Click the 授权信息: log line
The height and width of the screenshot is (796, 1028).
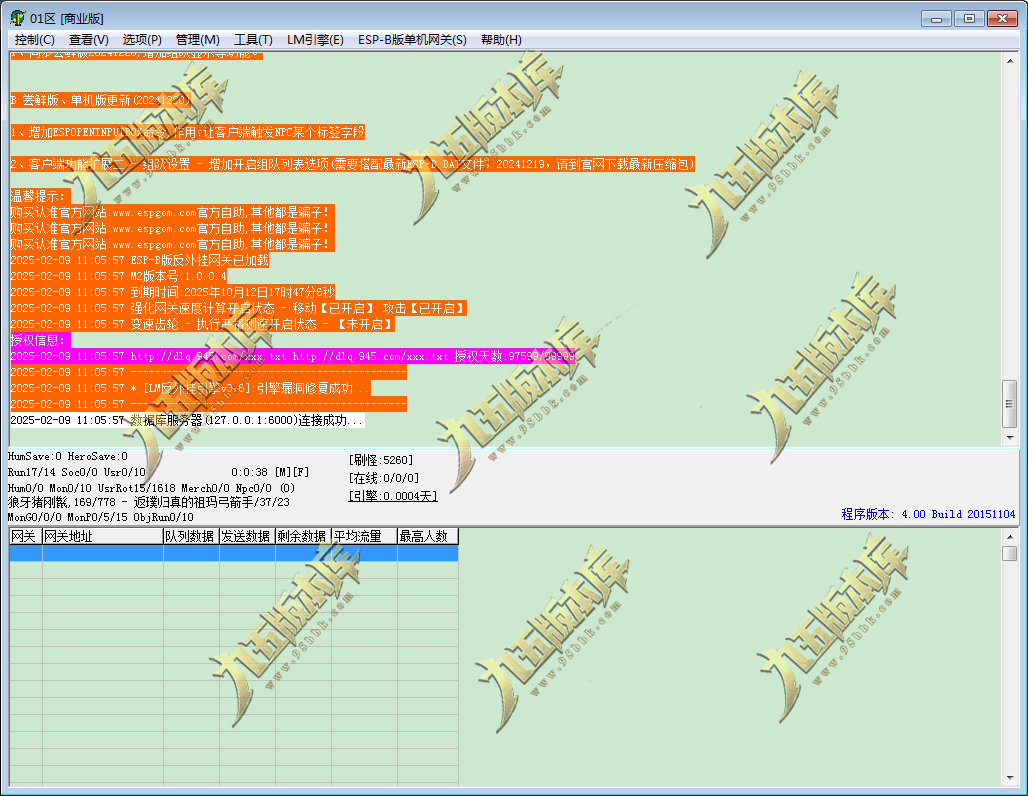click(x=40, y=340)
